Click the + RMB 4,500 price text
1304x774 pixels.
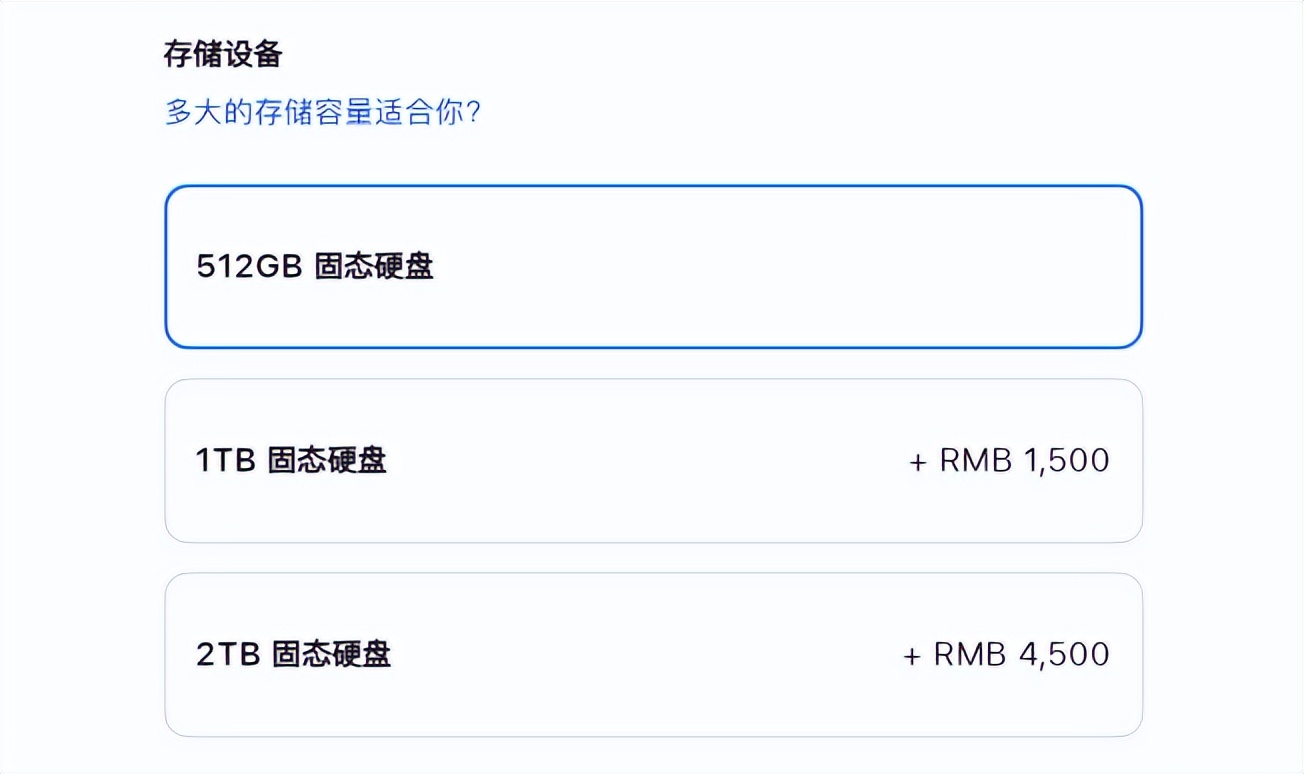(x=1006, y=655)
